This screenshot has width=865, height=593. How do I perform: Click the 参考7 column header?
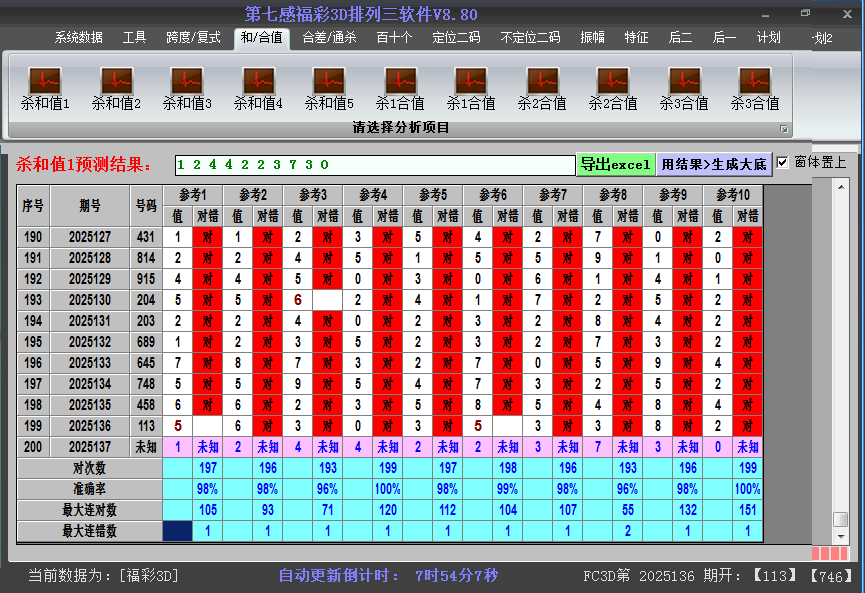[x=553, y=195]
